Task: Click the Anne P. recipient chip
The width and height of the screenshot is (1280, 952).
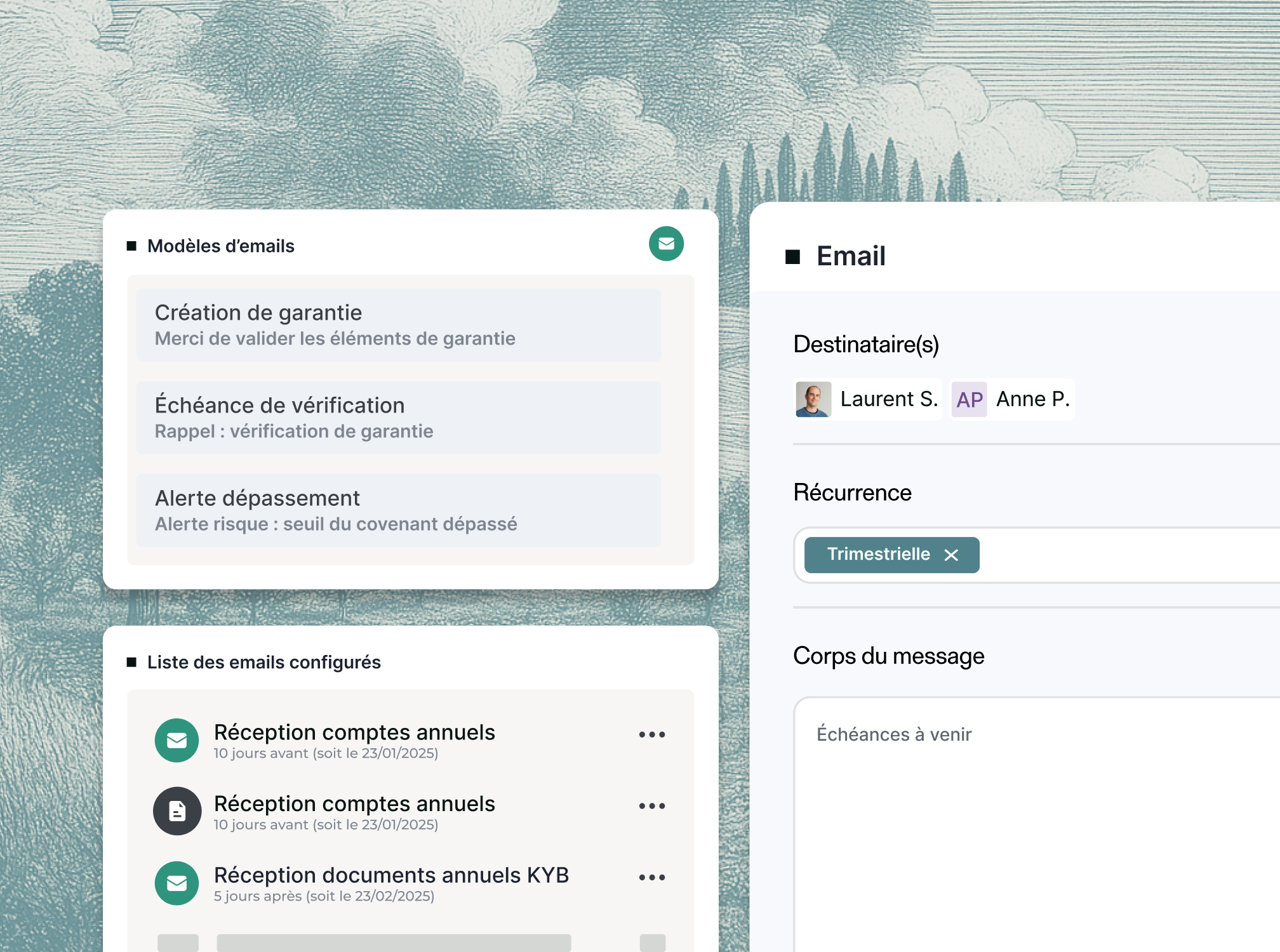Action: pos(1032,399)
